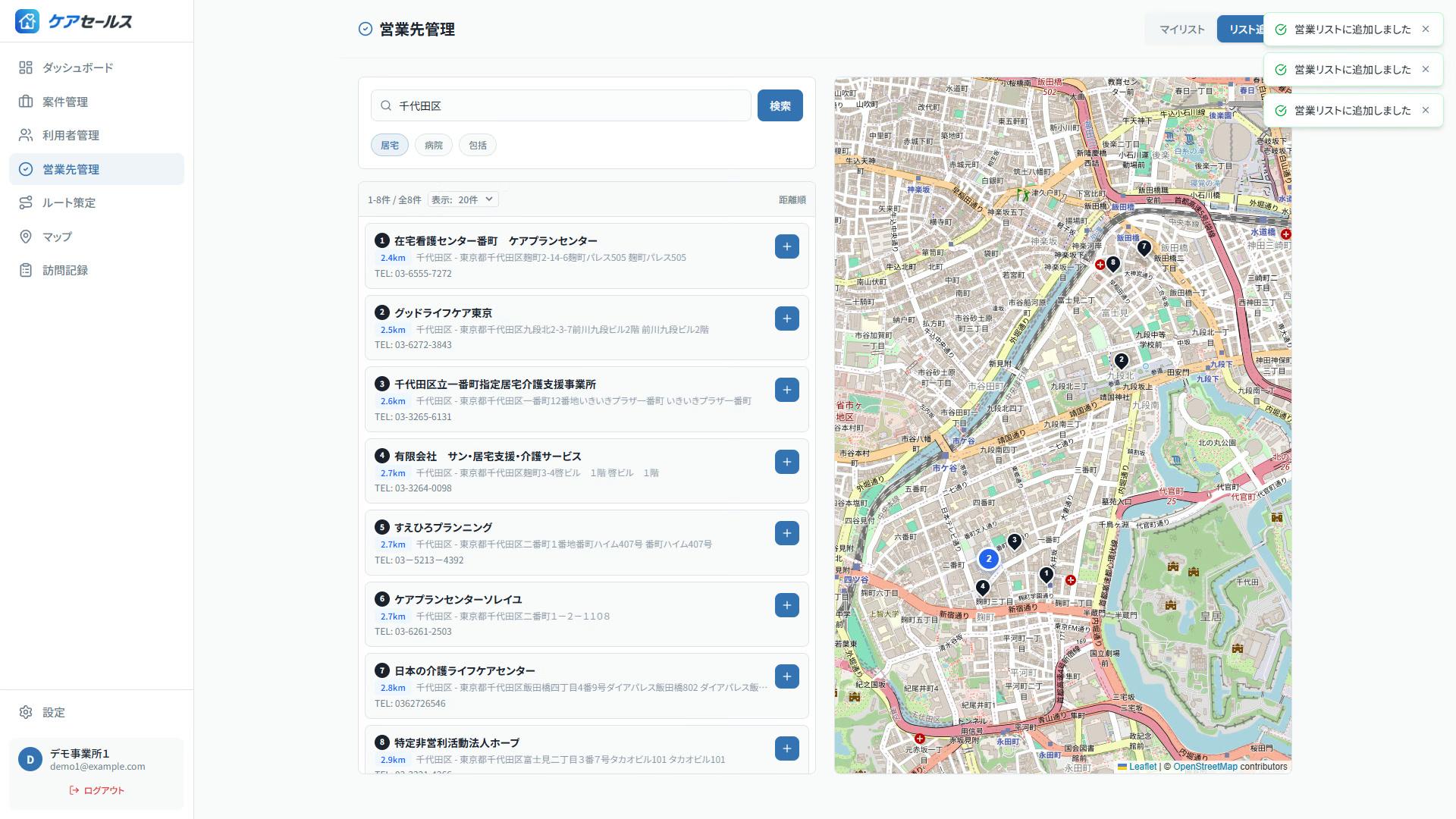This screenshot has height=819, width=1456.
Task: Add すえひろプランニング with plus button
Action: (787, 533)
